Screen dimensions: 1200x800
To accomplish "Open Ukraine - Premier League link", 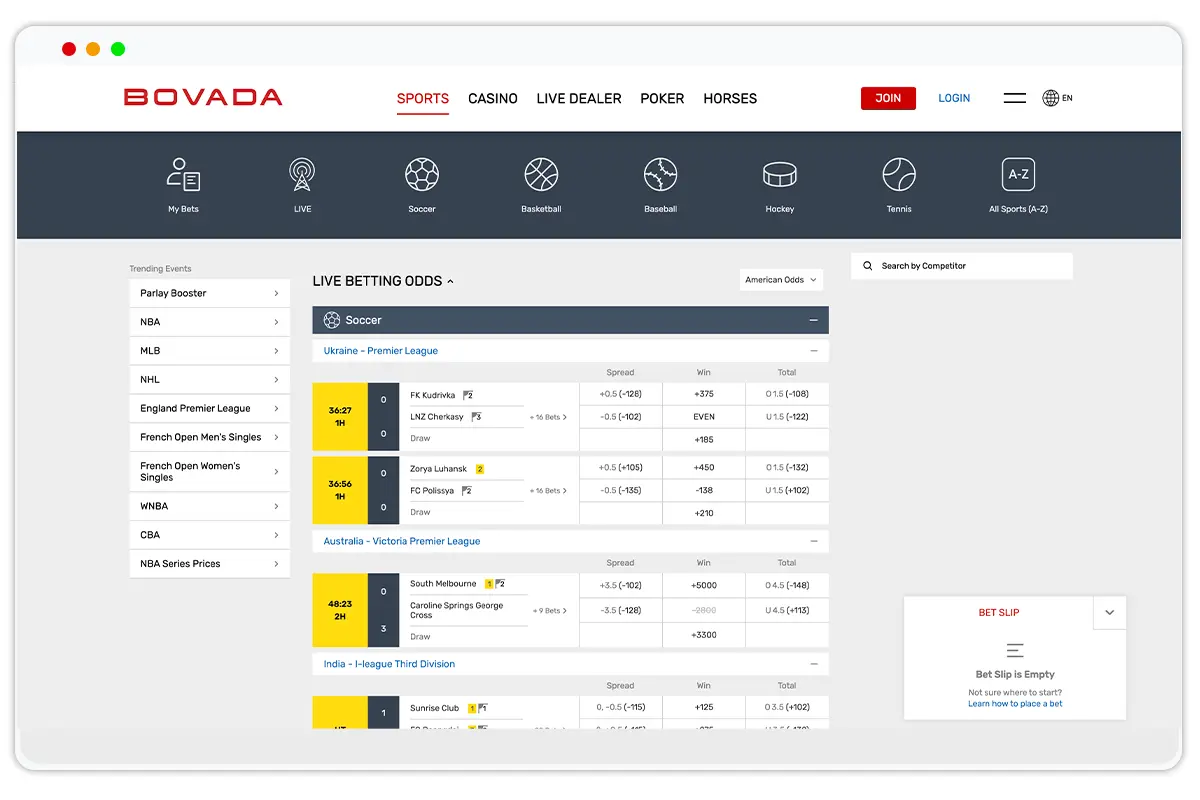I will [x=381, y=351].
